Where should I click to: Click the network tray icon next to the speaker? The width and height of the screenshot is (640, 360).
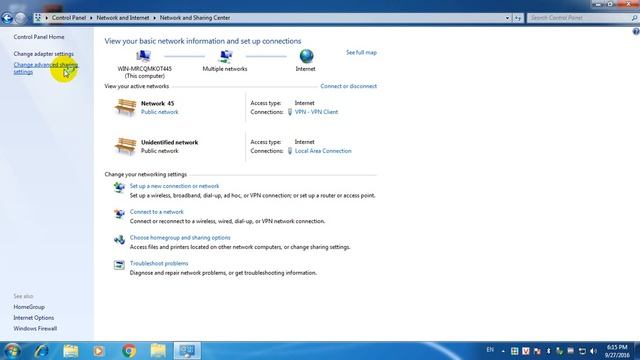pos(582,351)
